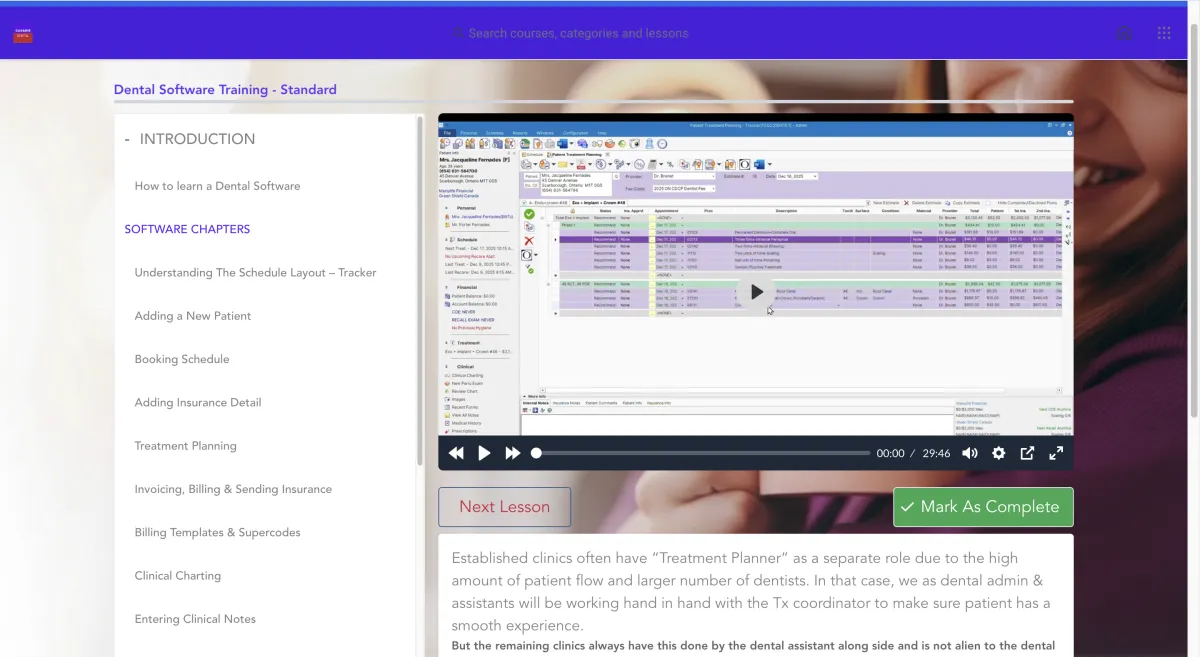The width and height of the screenshot is (1200, 657).
Task: Click the lesson description paragraph text
Action: pos(751,592)
